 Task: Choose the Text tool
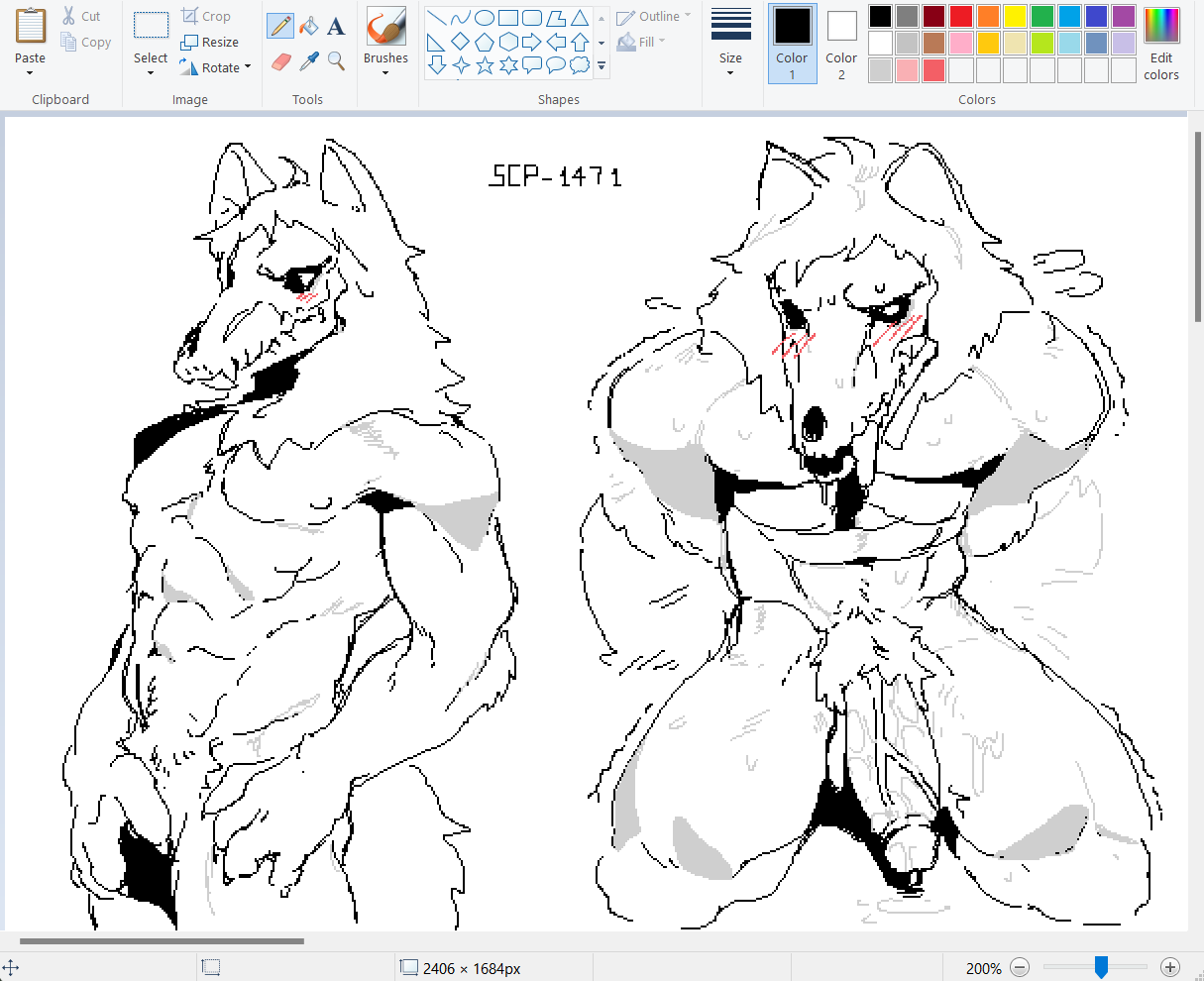tap(336, 26)
